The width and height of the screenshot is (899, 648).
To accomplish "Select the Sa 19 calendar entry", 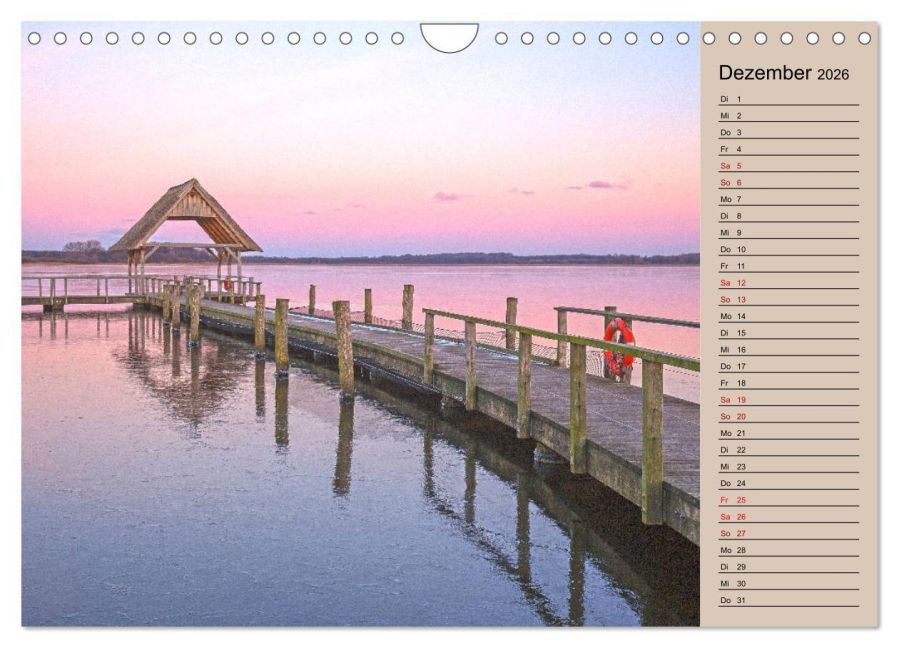I will click(788, 400).
